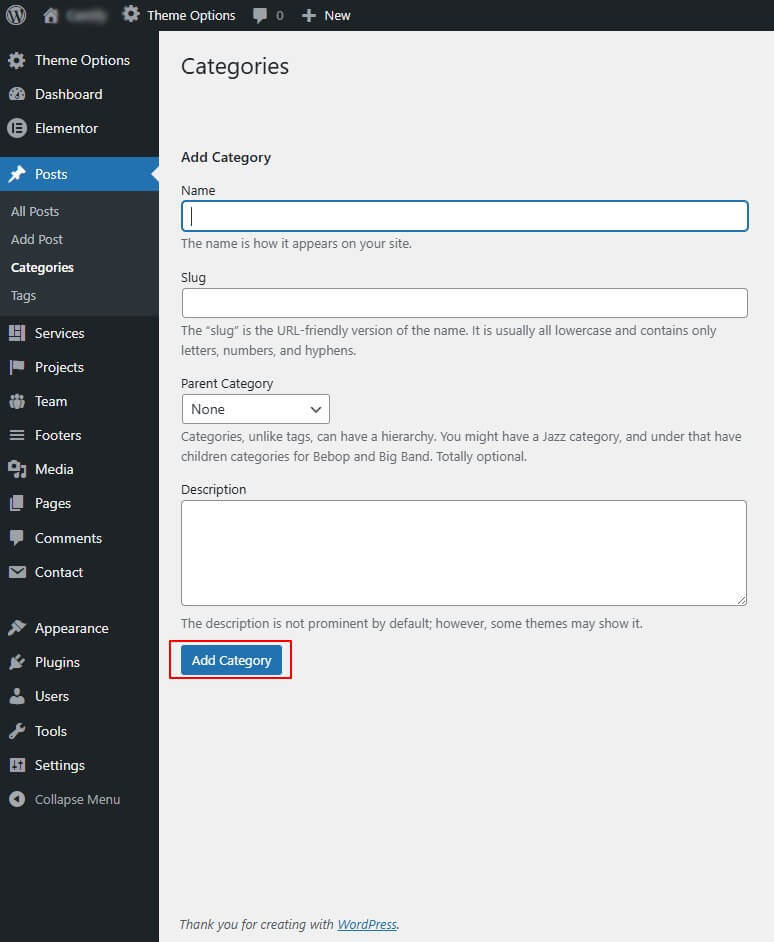Image resolution: width=774 pixels, height=942 pixels.
Task: Open the New content menu in admin bar
Action: tap(326, 16)
